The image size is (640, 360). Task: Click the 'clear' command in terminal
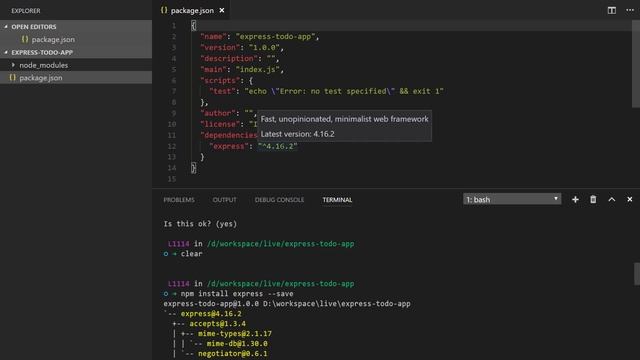tap(191, 253)
